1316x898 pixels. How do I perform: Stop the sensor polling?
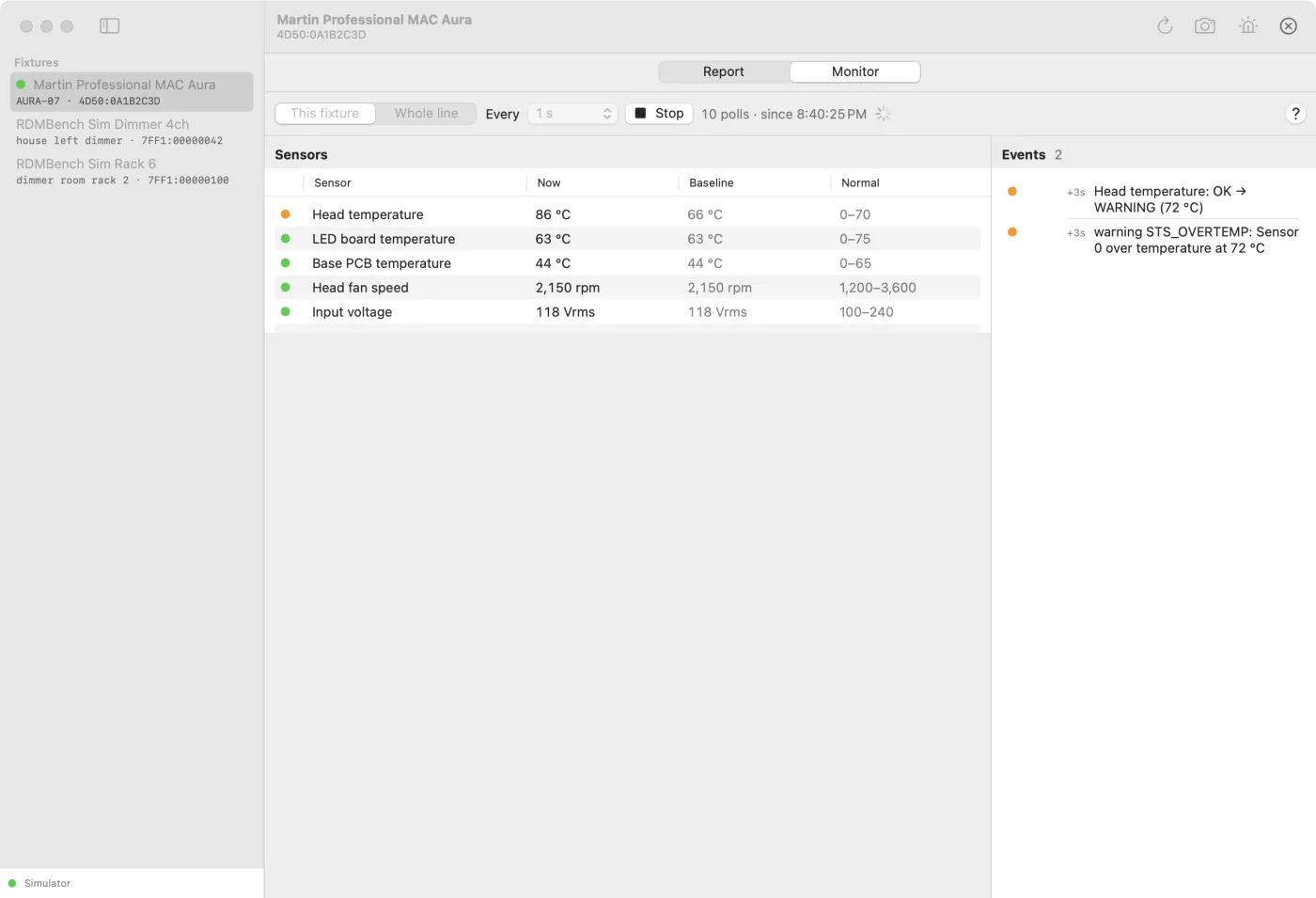tap(659, 114)
